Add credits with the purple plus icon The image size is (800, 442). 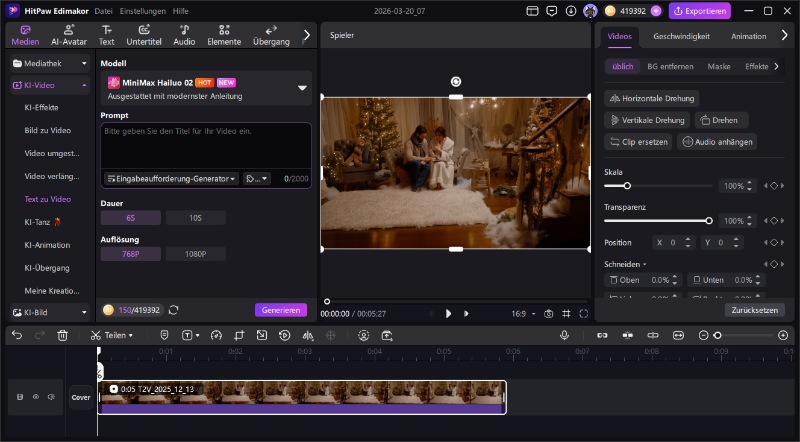click(656, 11)
